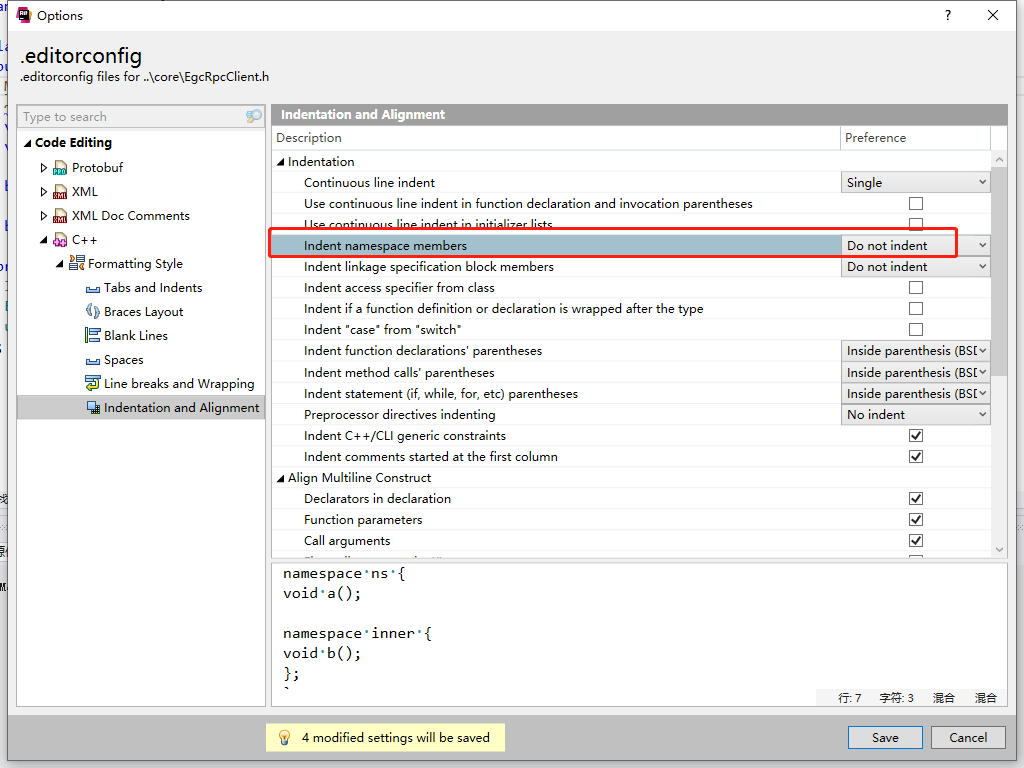Click the Save button

click(x=885, y=737)
